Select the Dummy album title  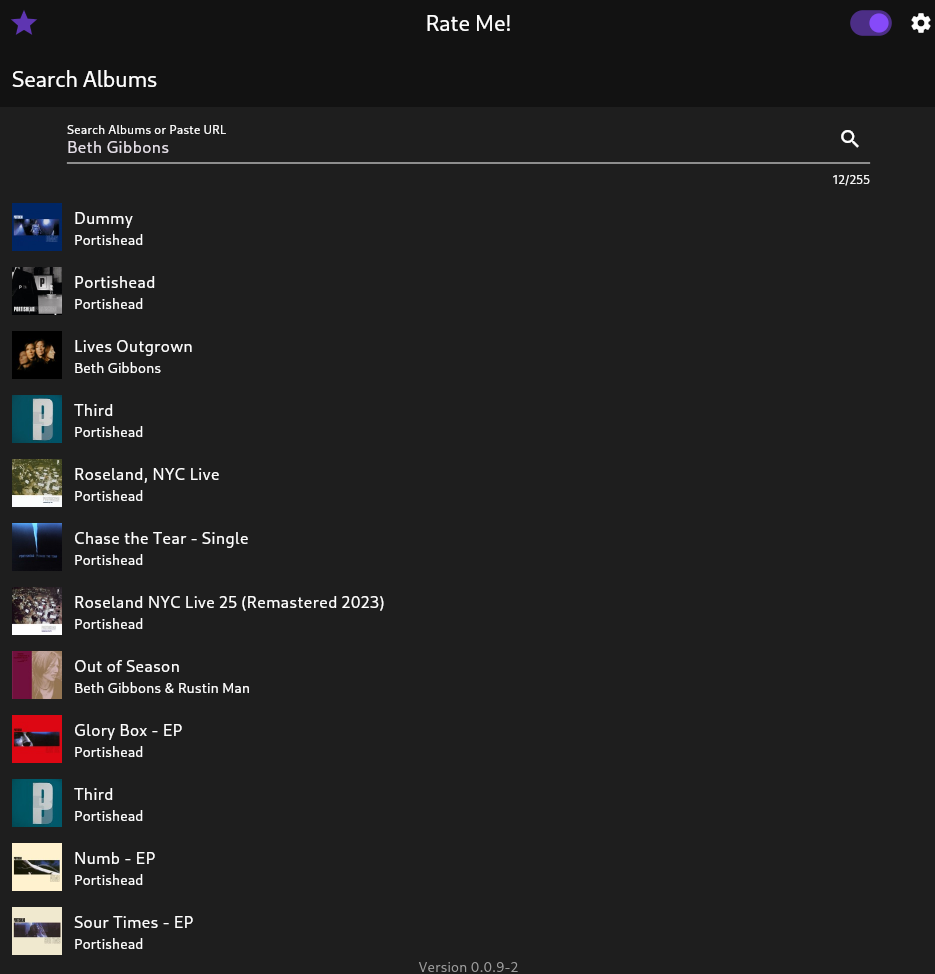(103, 219)
